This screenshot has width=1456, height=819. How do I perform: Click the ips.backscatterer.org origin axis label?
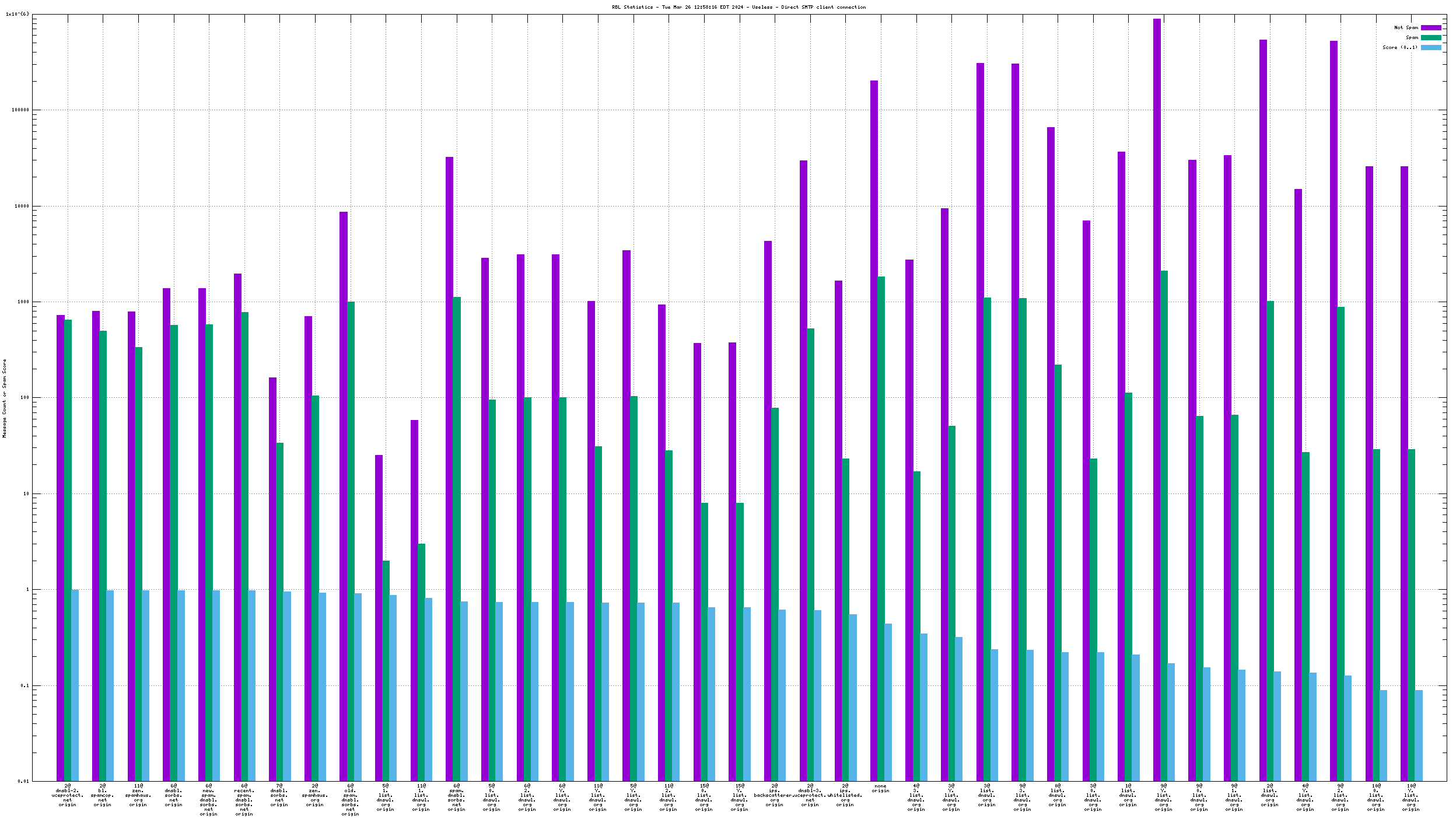pyautogui.click(x=774, y=796)
